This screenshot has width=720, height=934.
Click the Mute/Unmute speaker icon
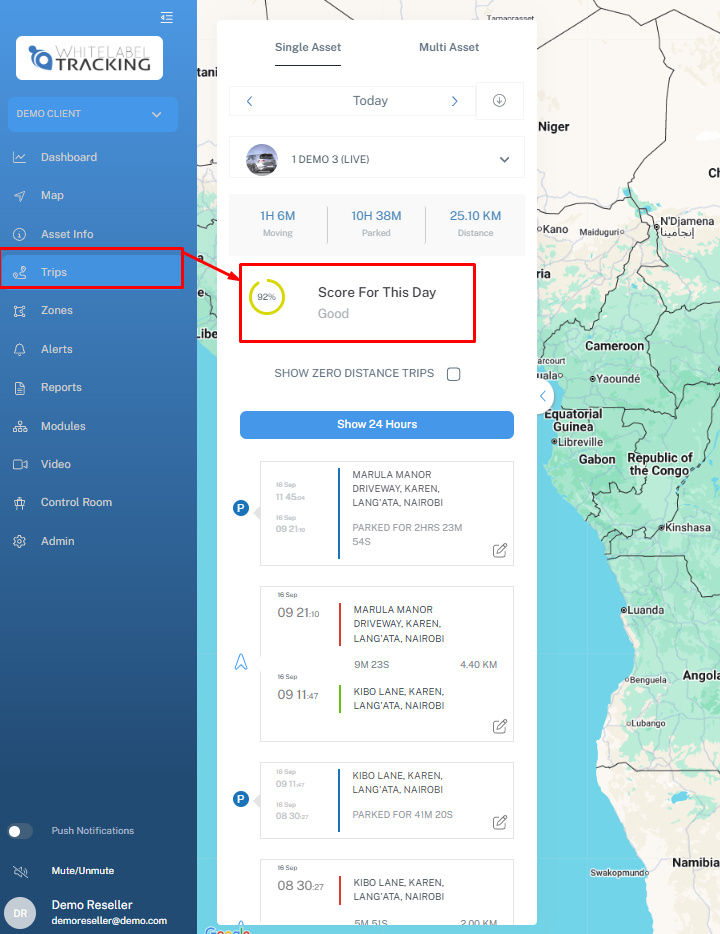tap(19, 871)
